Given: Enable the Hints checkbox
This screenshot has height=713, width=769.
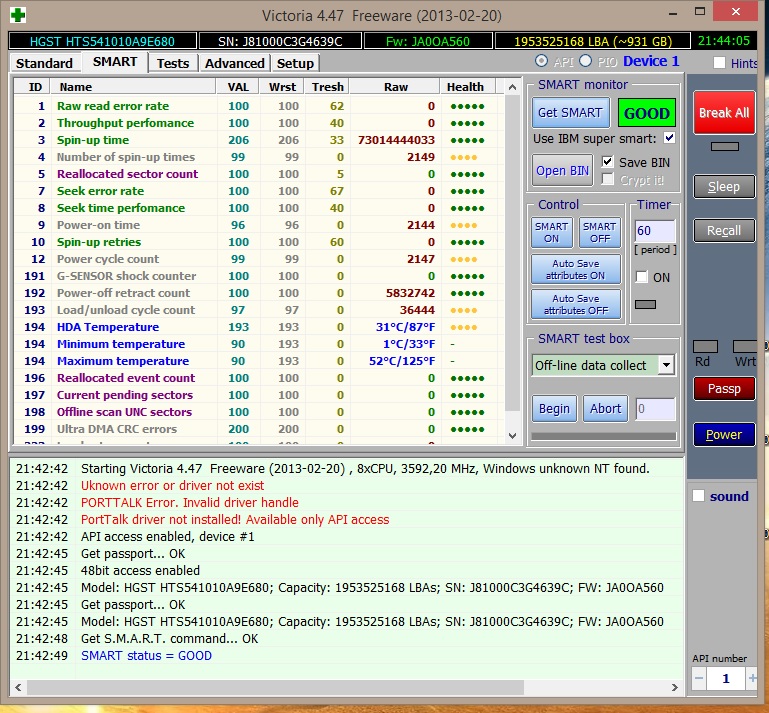Looking at the screenshot, I should pos(719,63).
